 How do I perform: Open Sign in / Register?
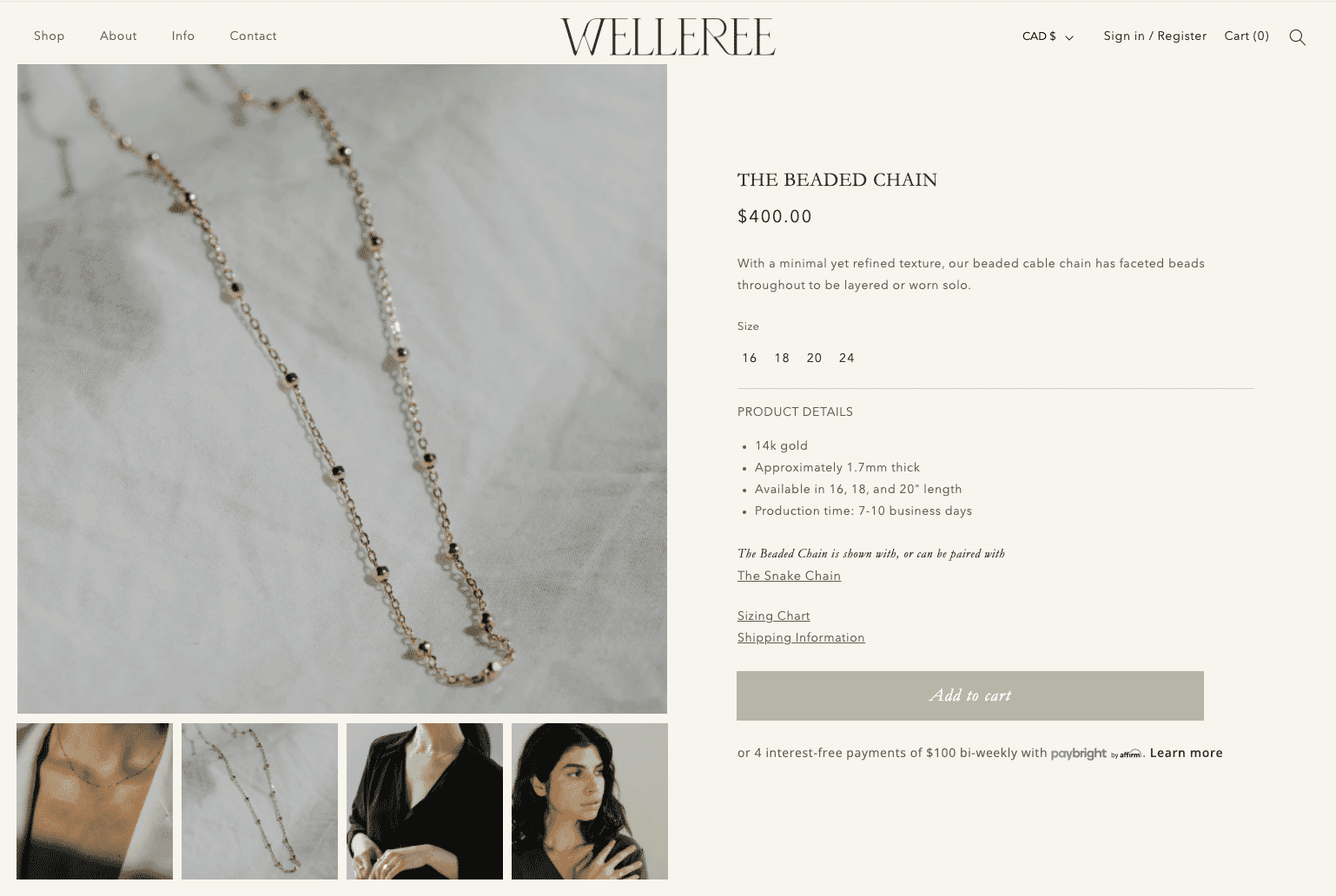click(1155, 36)
